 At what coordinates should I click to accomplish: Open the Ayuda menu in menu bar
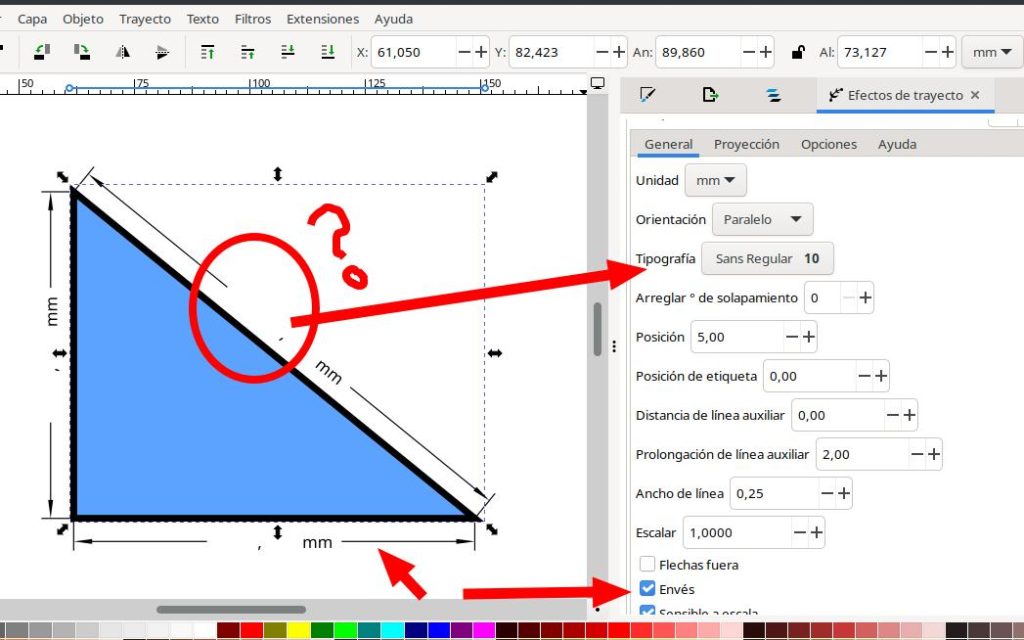click(x=393, y=19)
